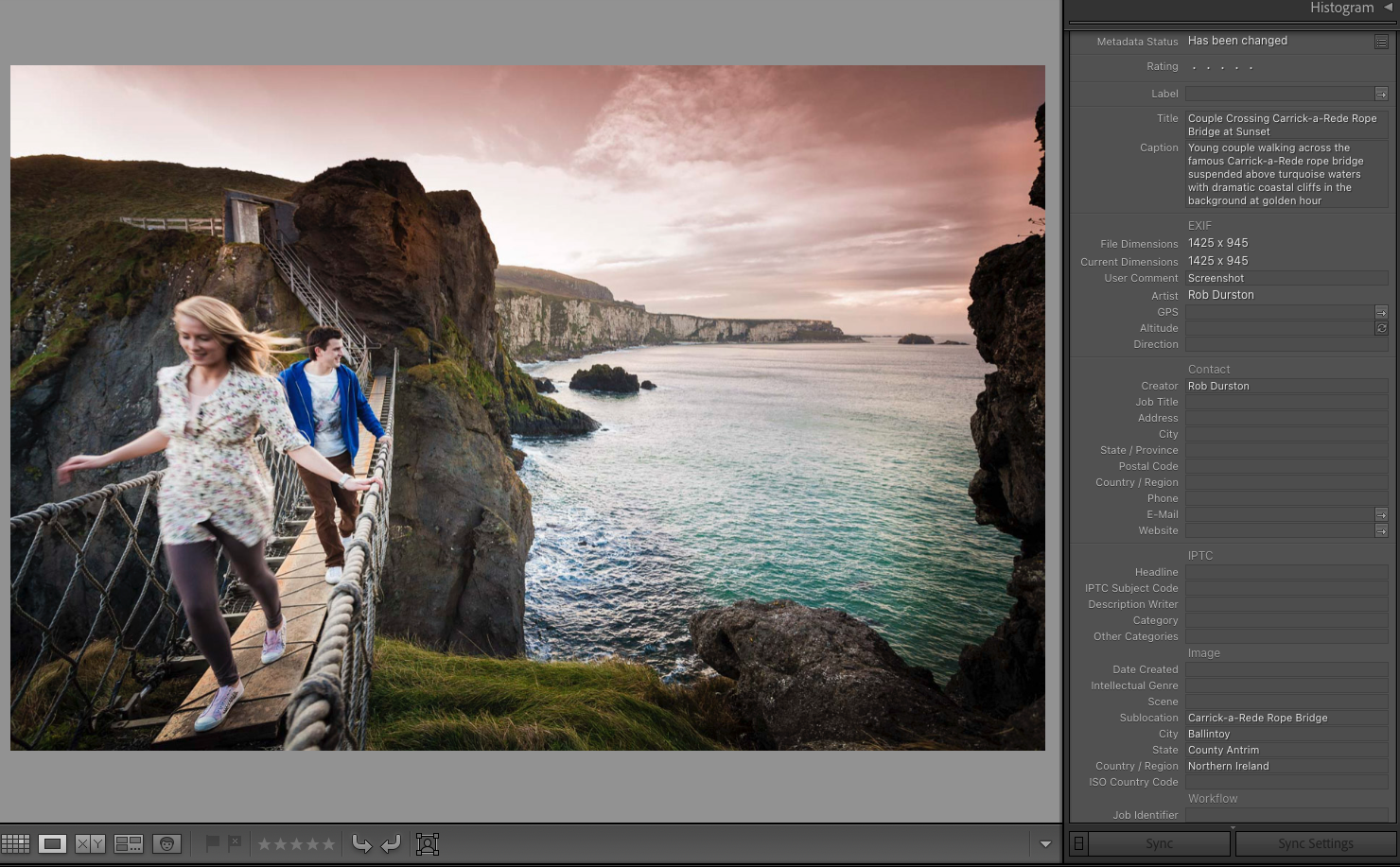Click into the Date Created field
The image size is (1400, 867).
coord(1286,669)
